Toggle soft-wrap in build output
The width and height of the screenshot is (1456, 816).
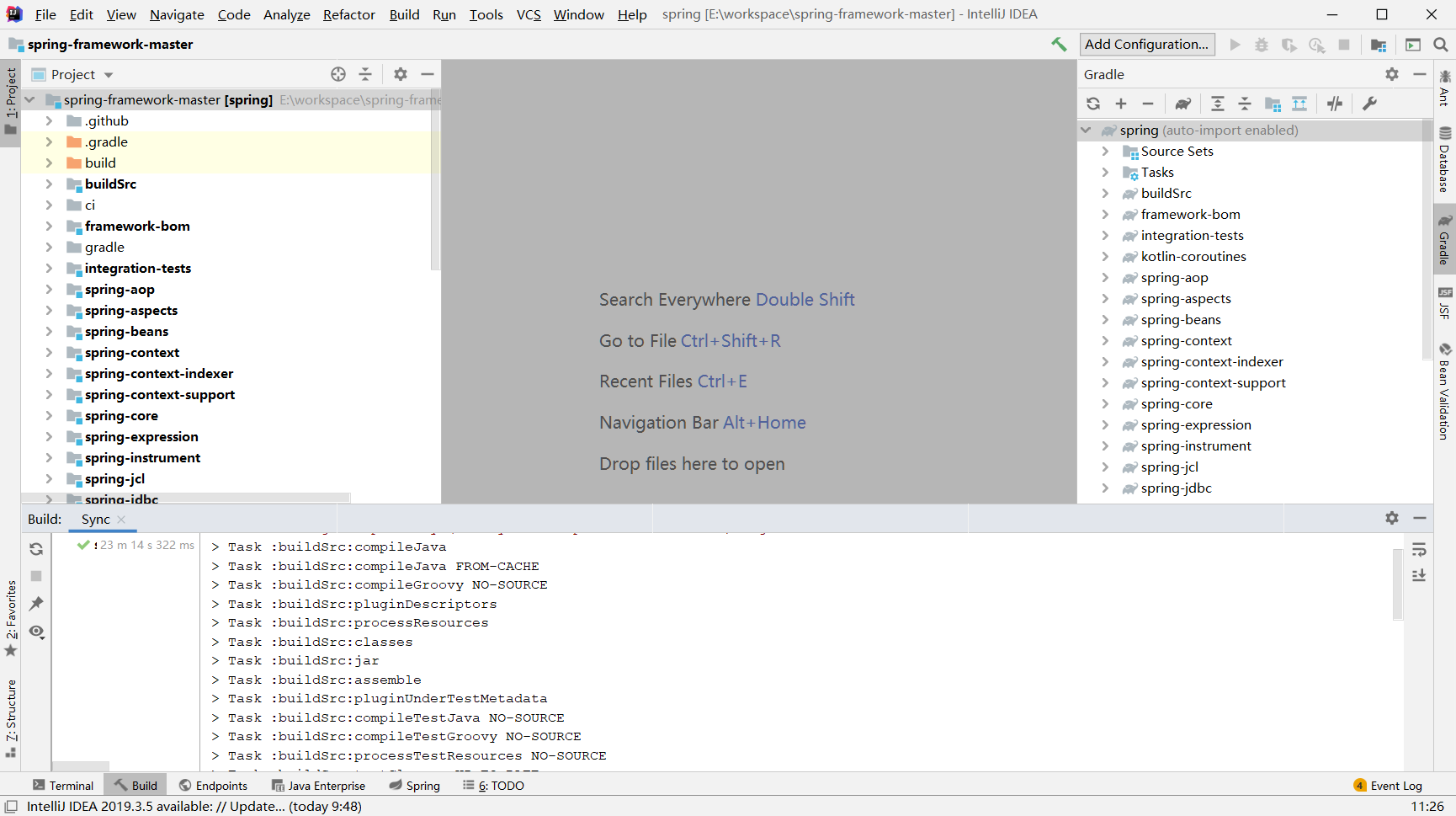point(1419,549)
